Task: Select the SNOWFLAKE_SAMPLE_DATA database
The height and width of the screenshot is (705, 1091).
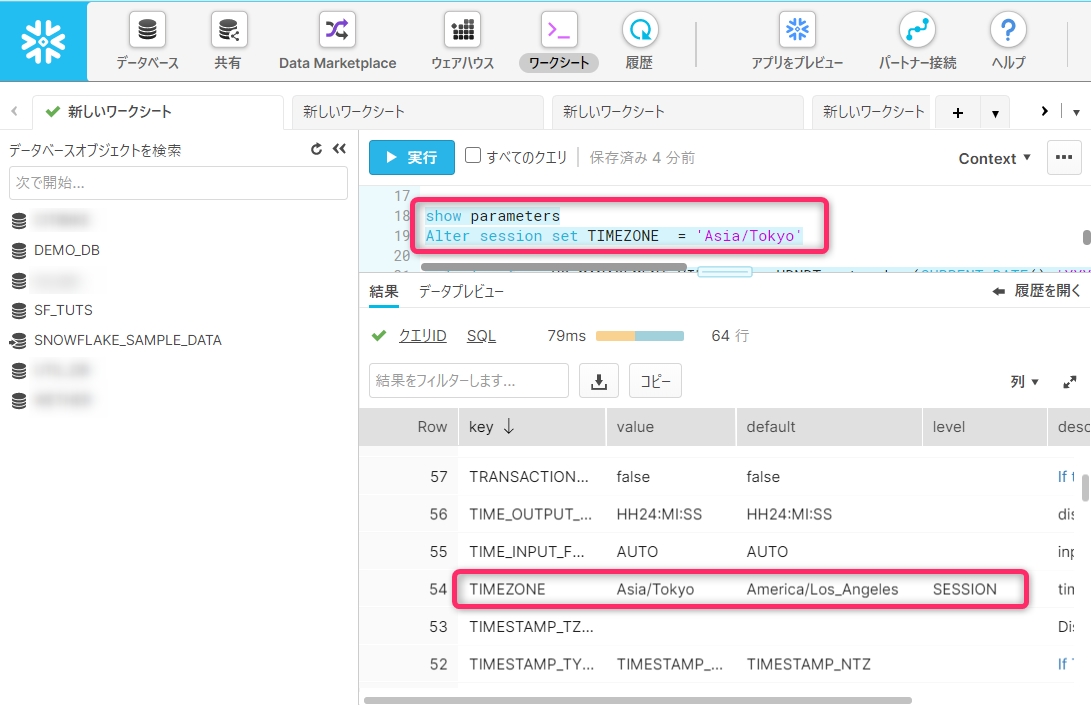Action: pos(128,340)
